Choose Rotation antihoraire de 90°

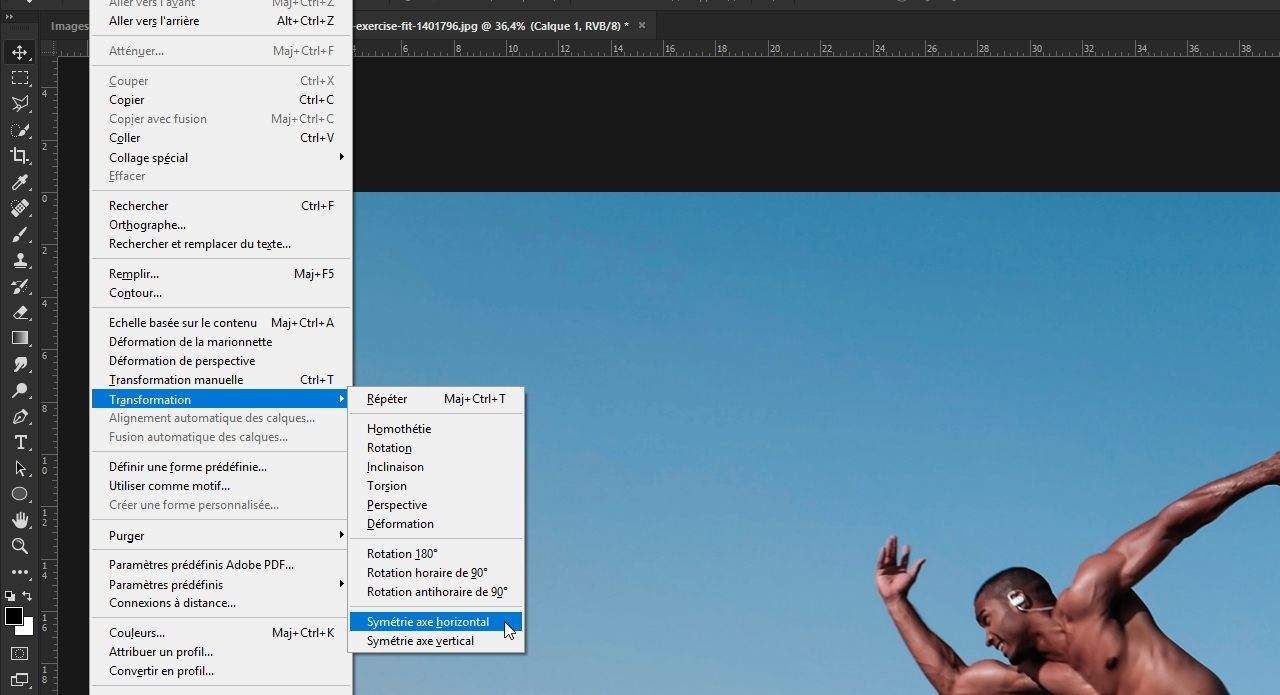pos(436,592)
